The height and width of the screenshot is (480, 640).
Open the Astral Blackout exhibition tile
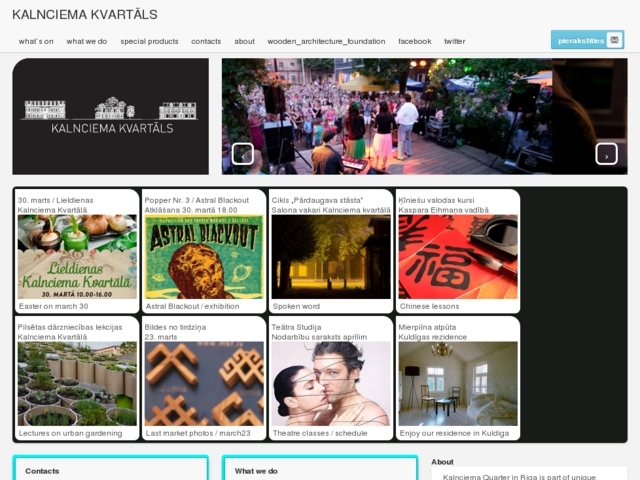coord(204,256)
